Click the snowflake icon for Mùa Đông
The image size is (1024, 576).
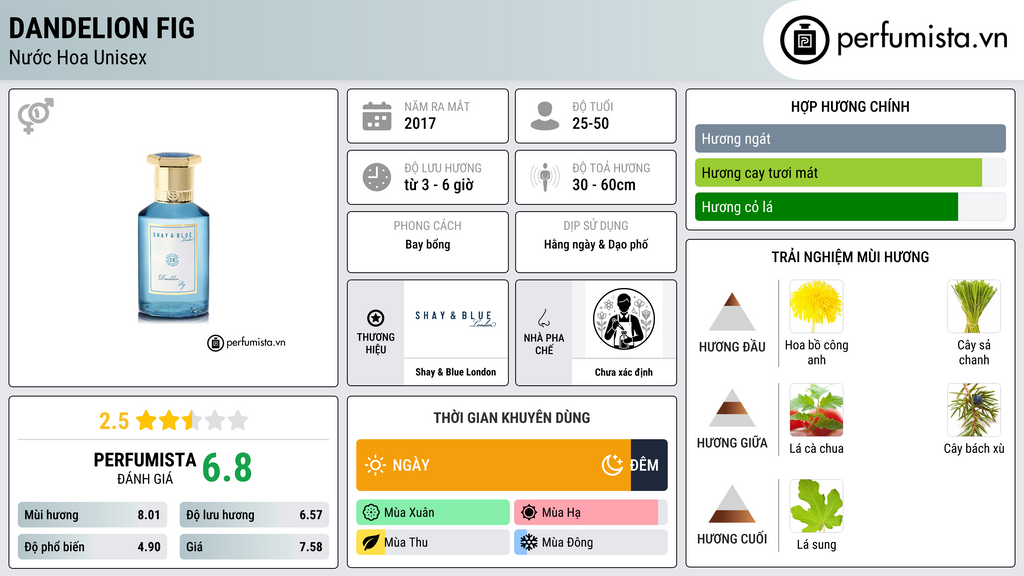click(x=529, y=543)
